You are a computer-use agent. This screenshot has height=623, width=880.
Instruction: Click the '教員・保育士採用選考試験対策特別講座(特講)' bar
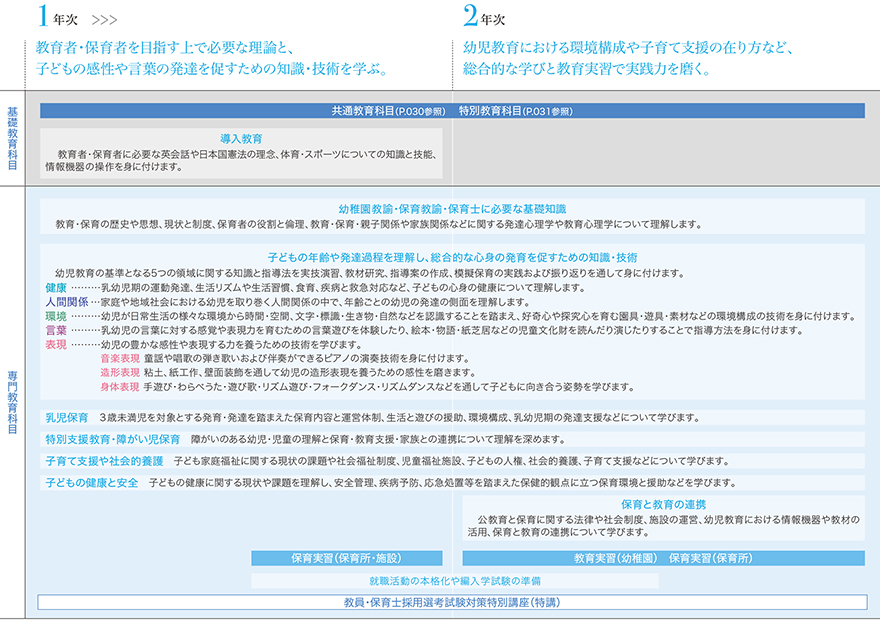[452, 603]
